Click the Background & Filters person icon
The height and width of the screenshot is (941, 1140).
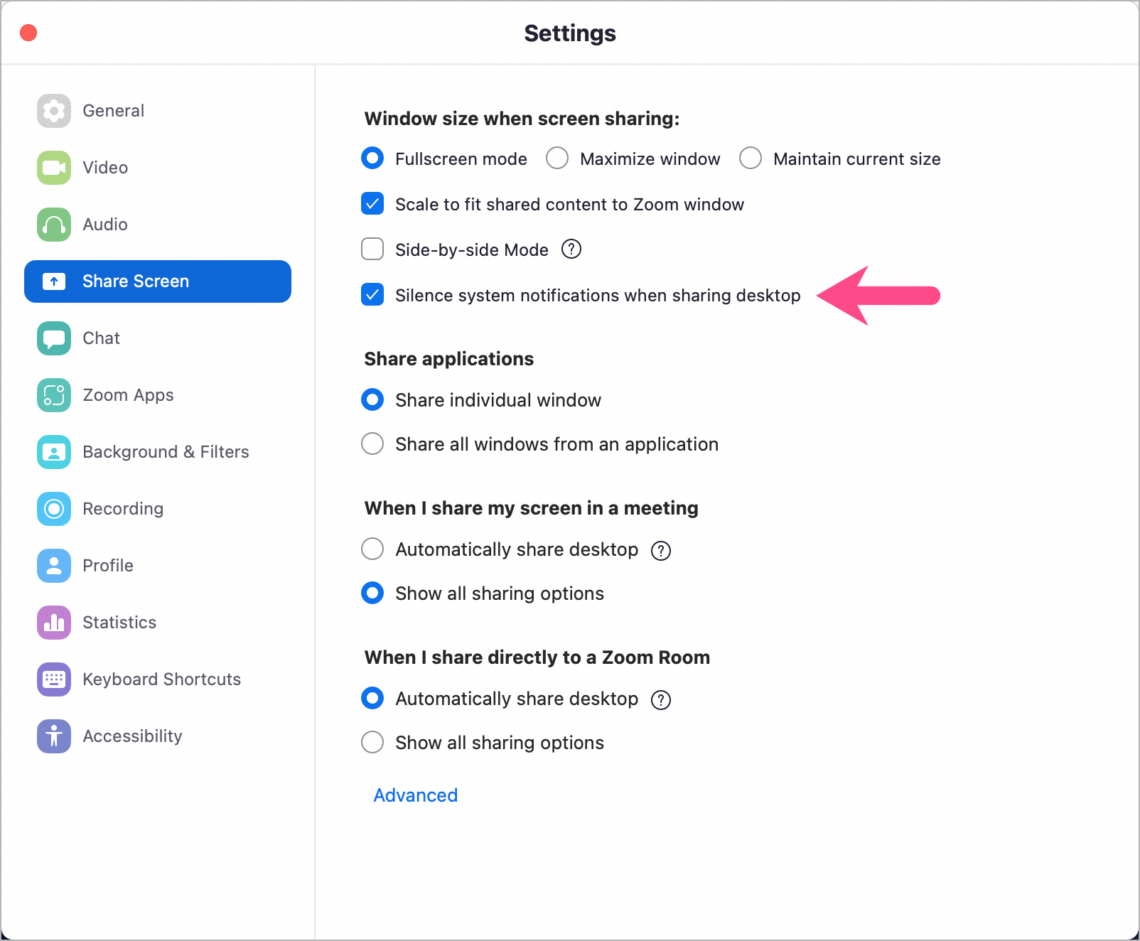pos(53,451)
